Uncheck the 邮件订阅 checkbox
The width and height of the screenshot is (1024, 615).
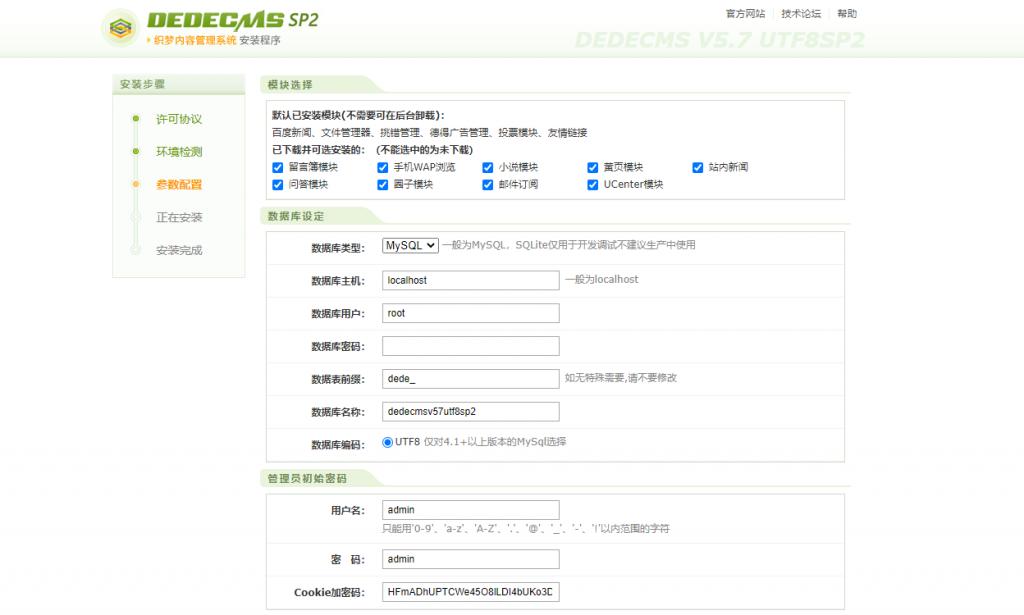tap(489, 186)
